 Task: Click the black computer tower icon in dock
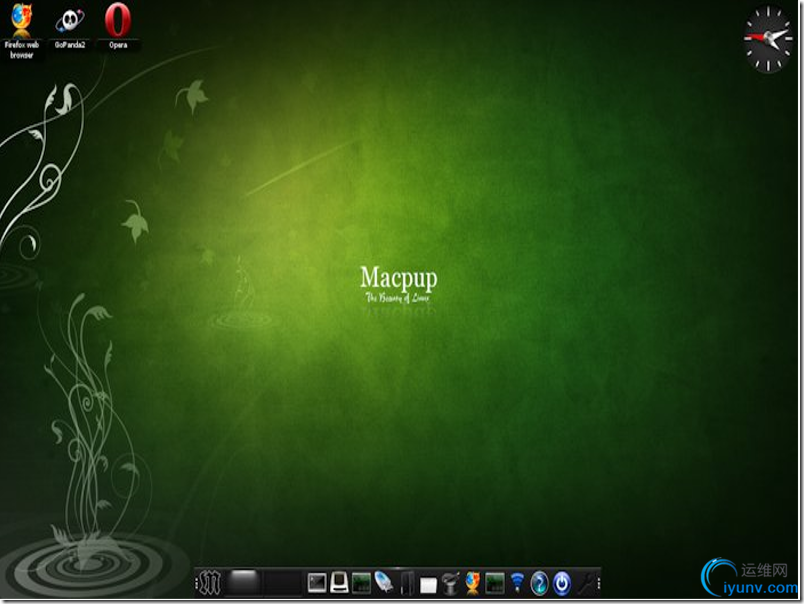pyautogui.click(x=407, y=583)
